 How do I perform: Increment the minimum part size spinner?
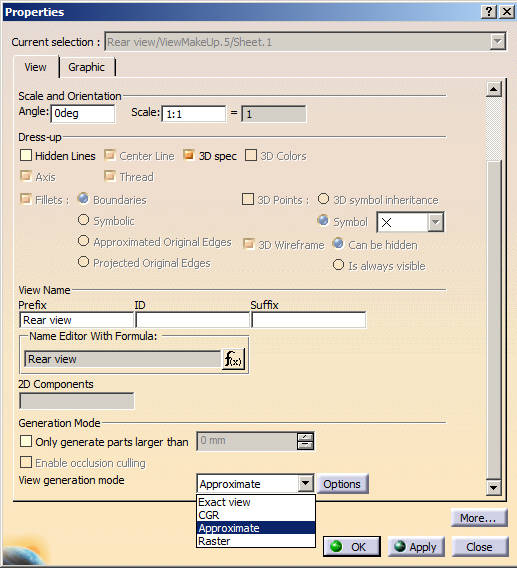305,437
